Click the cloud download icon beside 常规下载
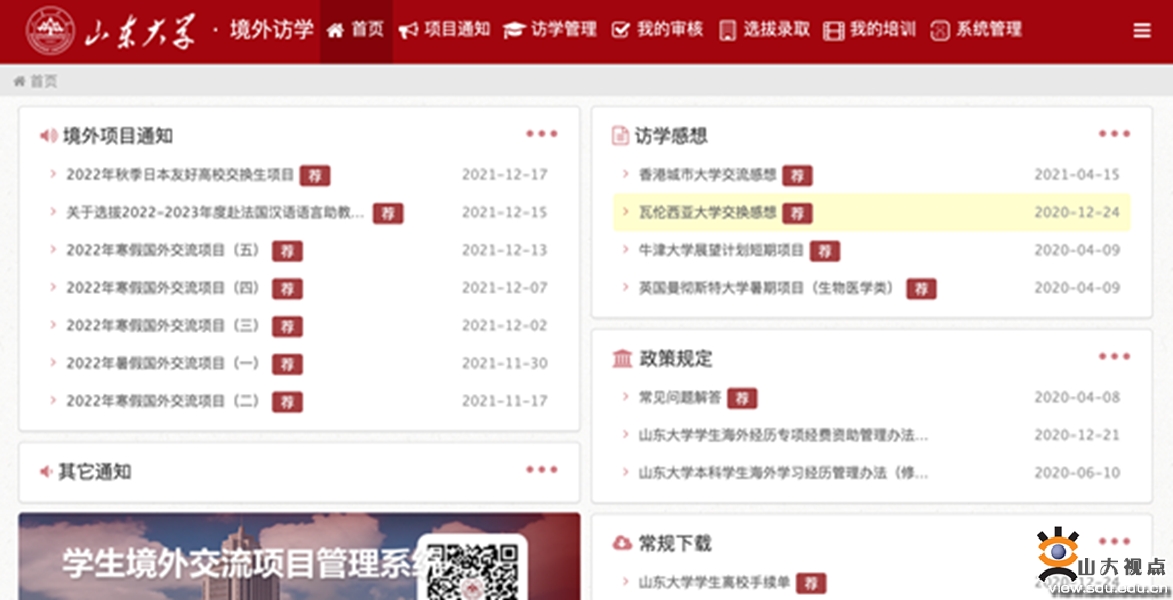Screen dimensions: 1173x600 point(621,543)
